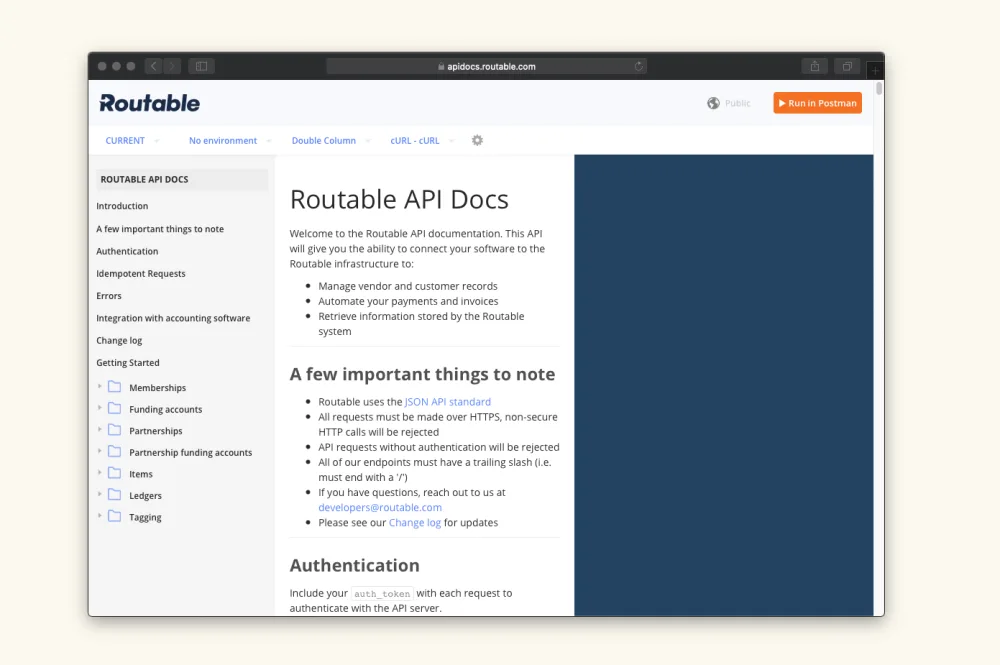Screen dimensions: 1000x665
Task: Open the JSON API standard link
Action: (448, 402)
